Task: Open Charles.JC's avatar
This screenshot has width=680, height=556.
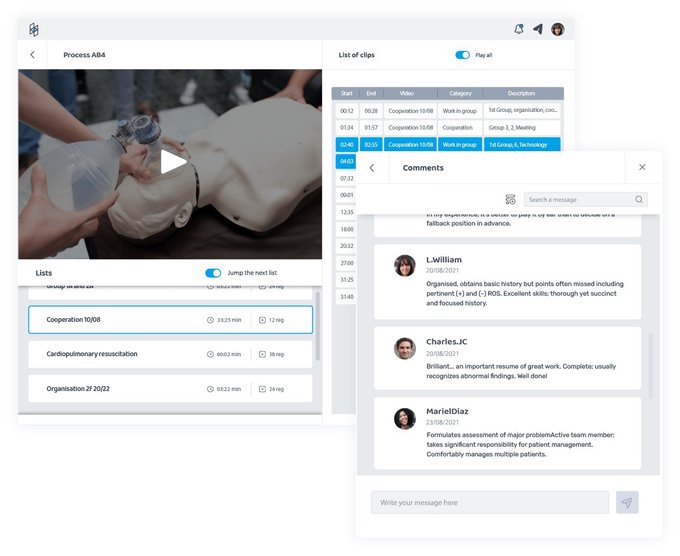Action: [405, 348]
